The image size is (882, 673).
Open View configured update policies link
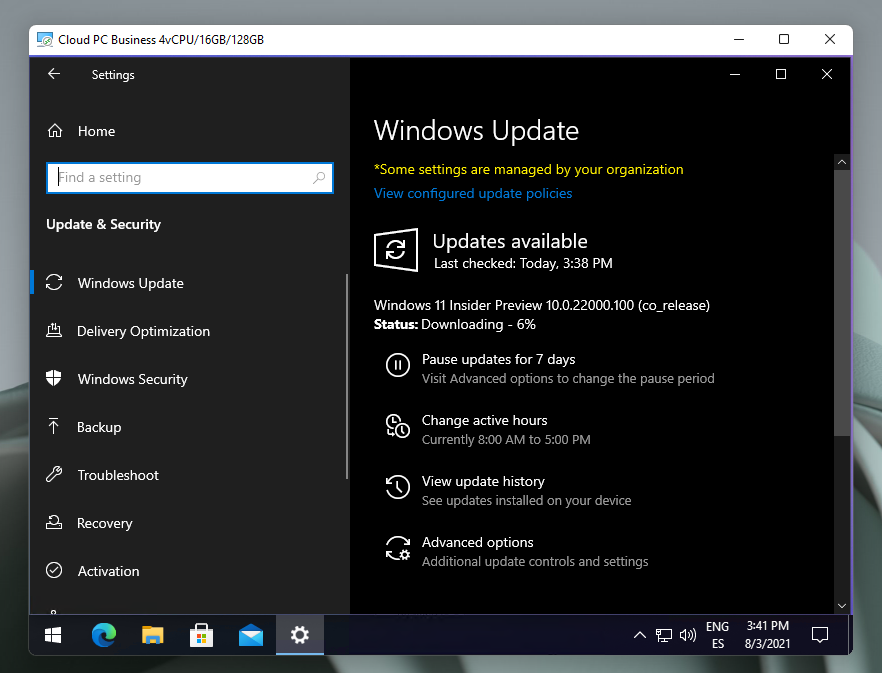click(473, 193)
